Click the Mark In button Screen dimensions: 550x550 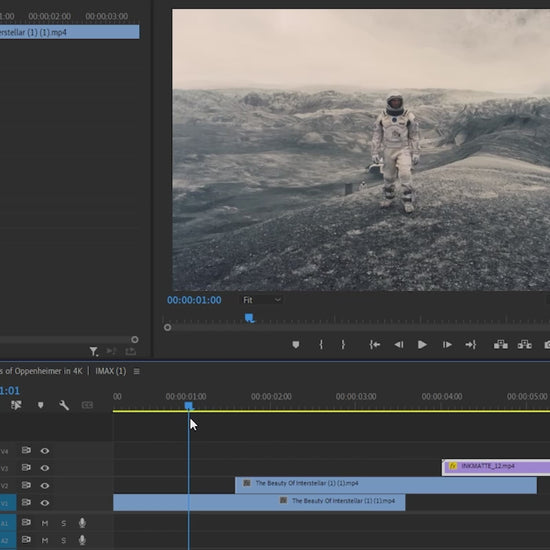321,345
